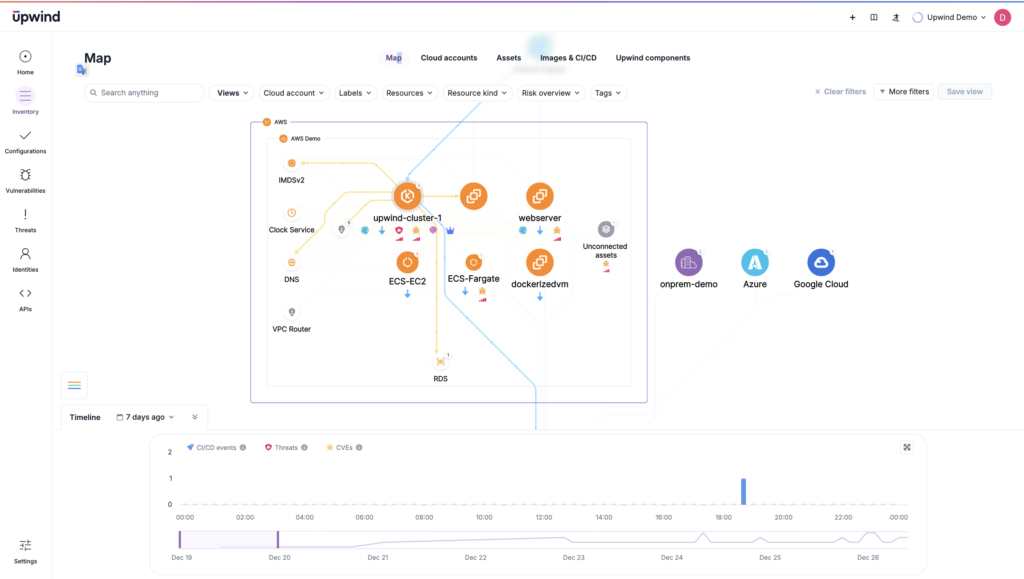Click the AWS Demo account label
This screenshot has width=1024, height=579.
pyautogui.click(x=306, y=139)
